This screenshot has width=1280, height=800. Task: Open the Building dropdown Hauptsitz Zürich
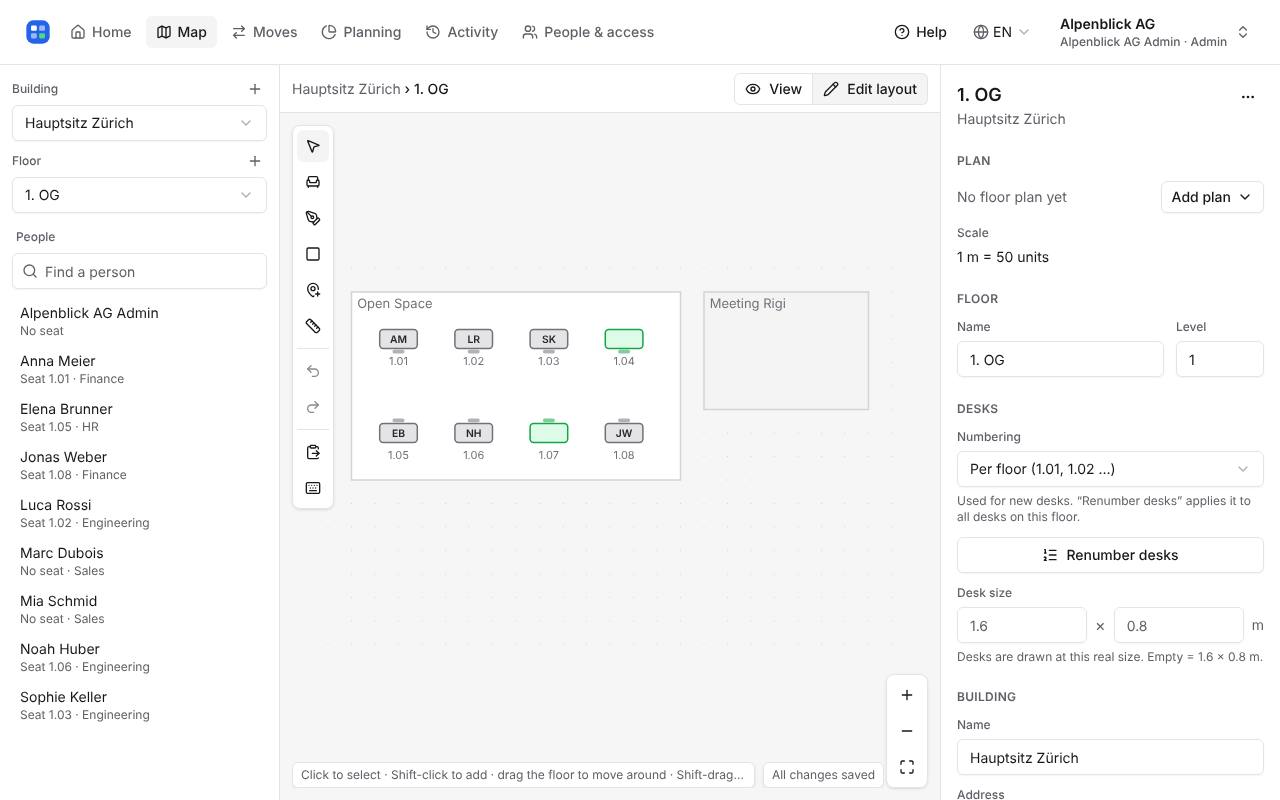pos(139,123)
